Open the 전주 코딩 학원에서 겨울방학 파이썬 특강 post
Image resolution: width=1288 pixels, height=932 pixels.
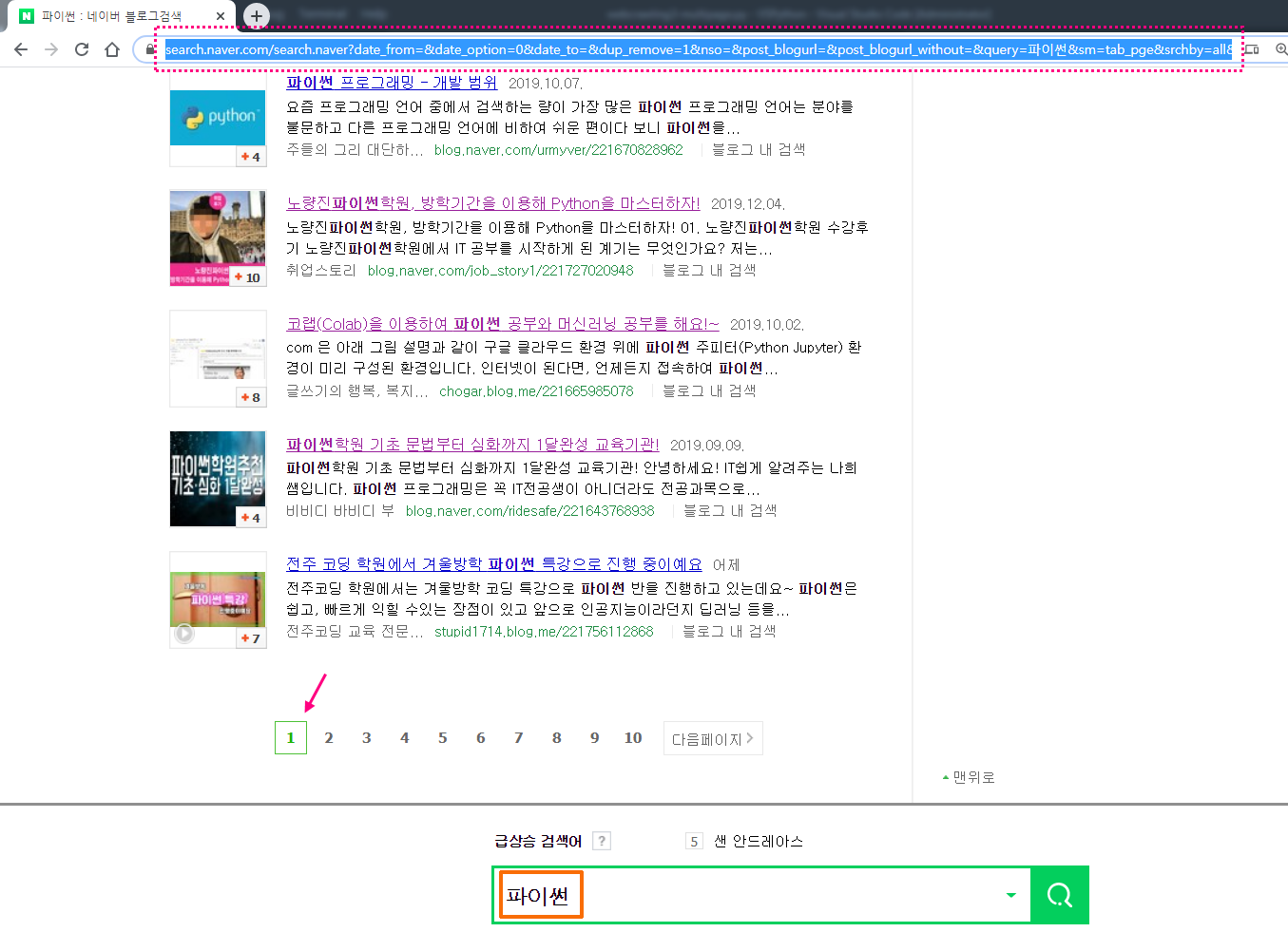tap(494, 564)
